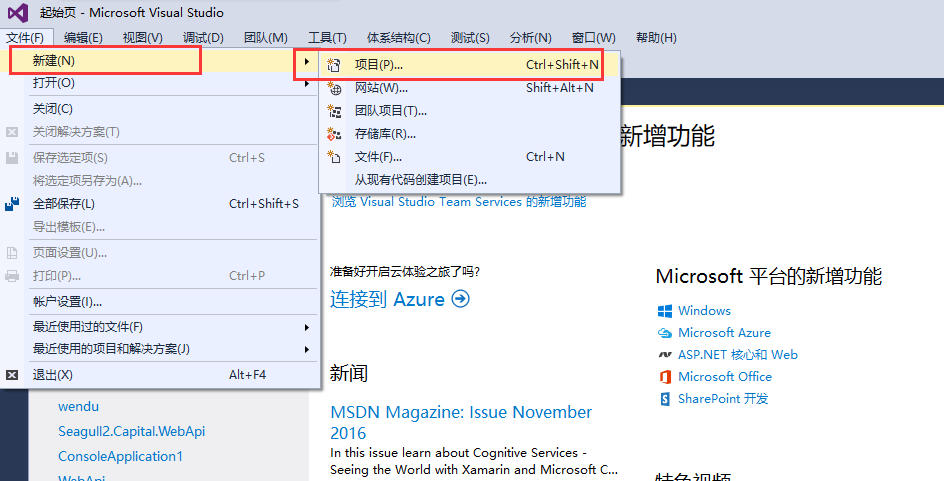
Task: Select 最近使用过的文件(F) entry
Action: 160,327
